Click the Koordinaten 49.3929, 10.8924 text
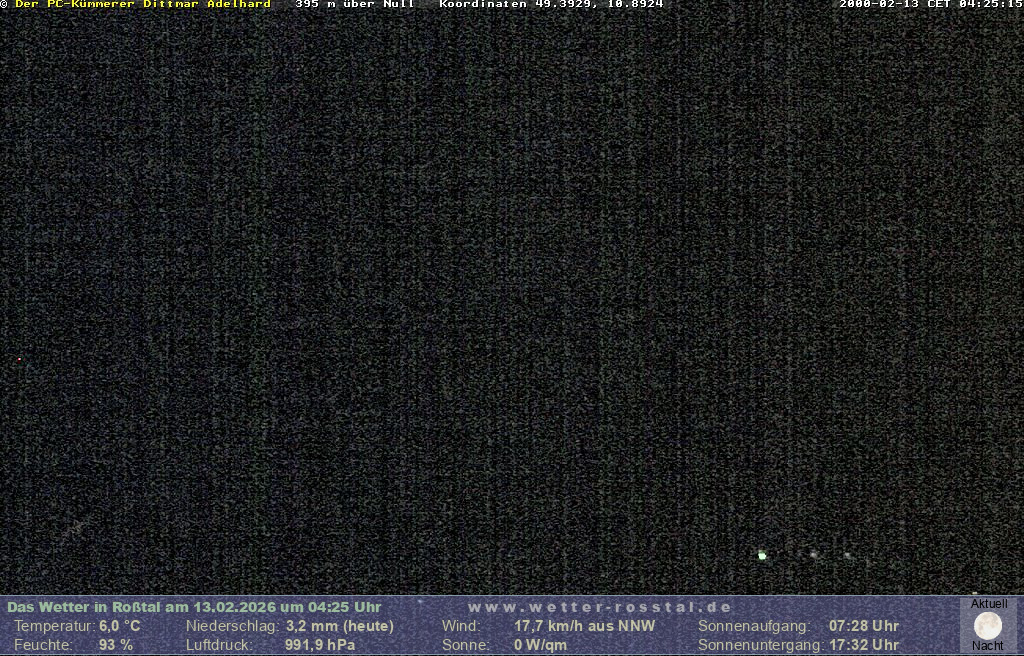Image resolution: width=1024 pixels, height=656 pixels. pos(551,5)
